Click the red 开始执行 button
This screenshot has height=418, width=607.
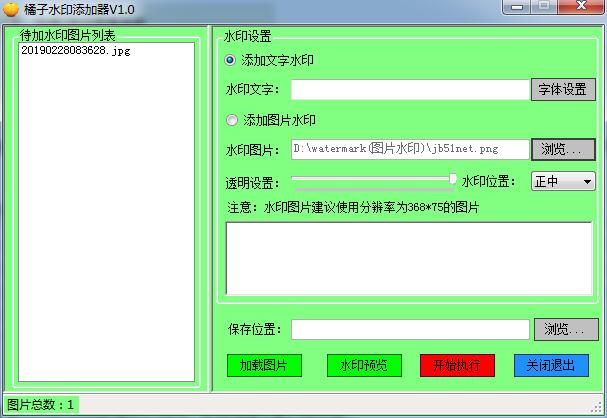pyautogui.click(x=458, y=365)
